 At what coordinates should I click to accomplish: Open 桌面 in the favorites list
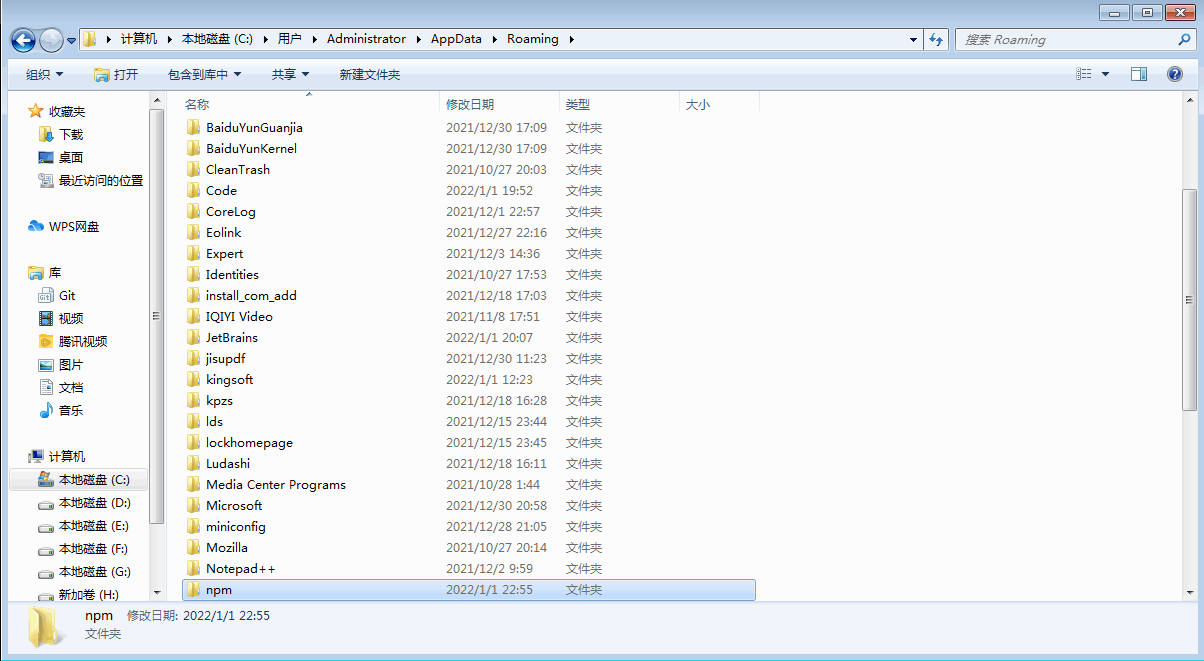(x=71, y=157)
